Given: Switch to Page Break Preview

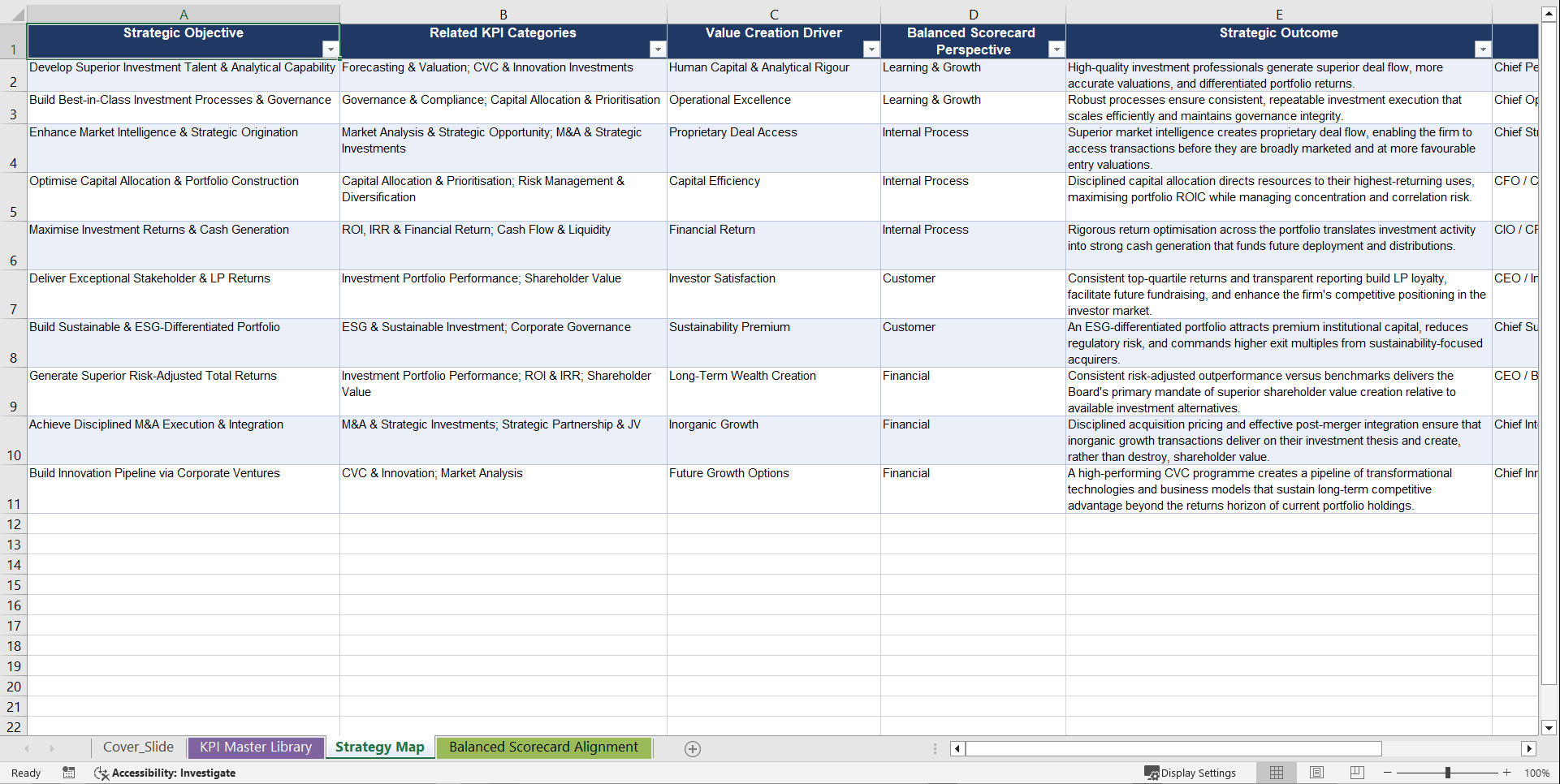Looking at the screenshot, I should pyautogui.click(x=1357, y=773).
